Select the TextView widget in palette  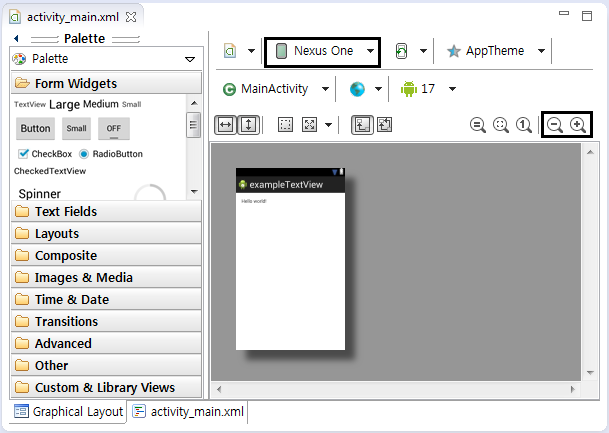pyautogui.click(x=30, y=104)
